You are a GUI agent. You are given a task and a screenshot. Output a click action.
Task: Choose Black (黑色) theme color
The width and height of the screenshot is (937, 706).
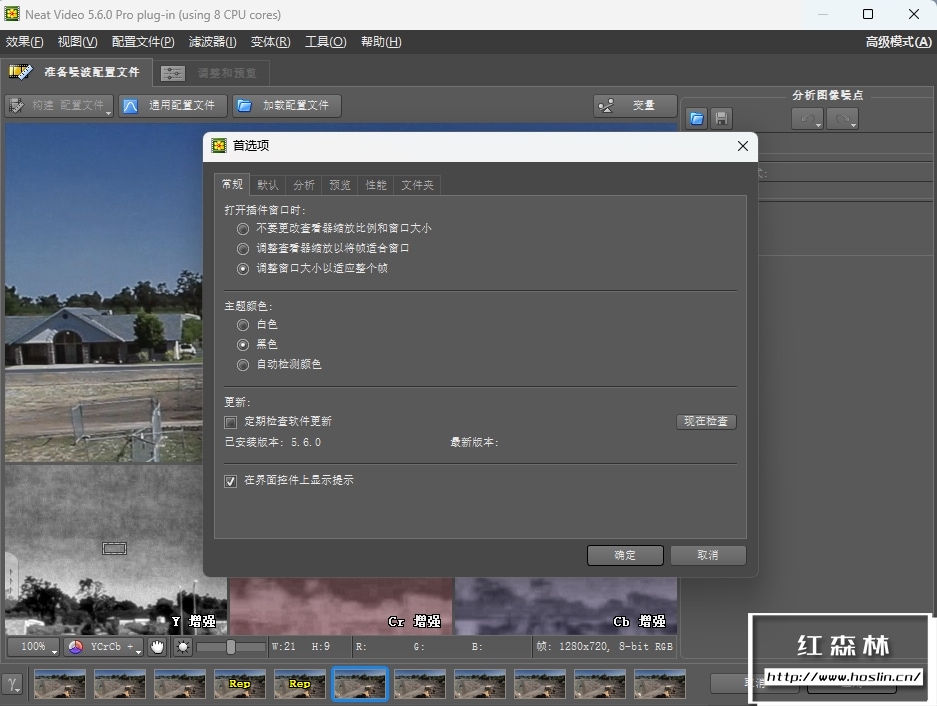243,345
